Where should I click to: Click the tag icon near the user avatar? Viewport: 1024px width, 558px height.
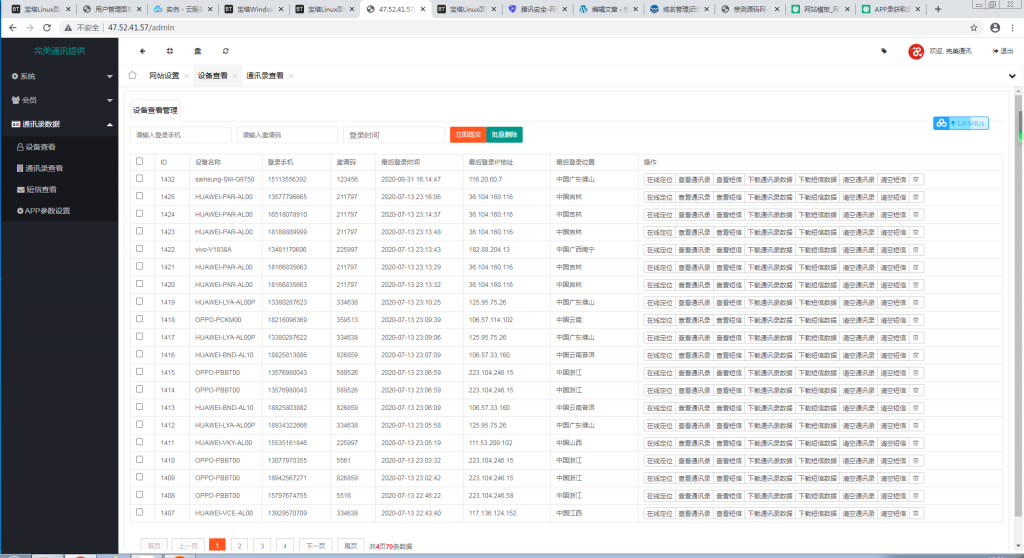[883, 51]
